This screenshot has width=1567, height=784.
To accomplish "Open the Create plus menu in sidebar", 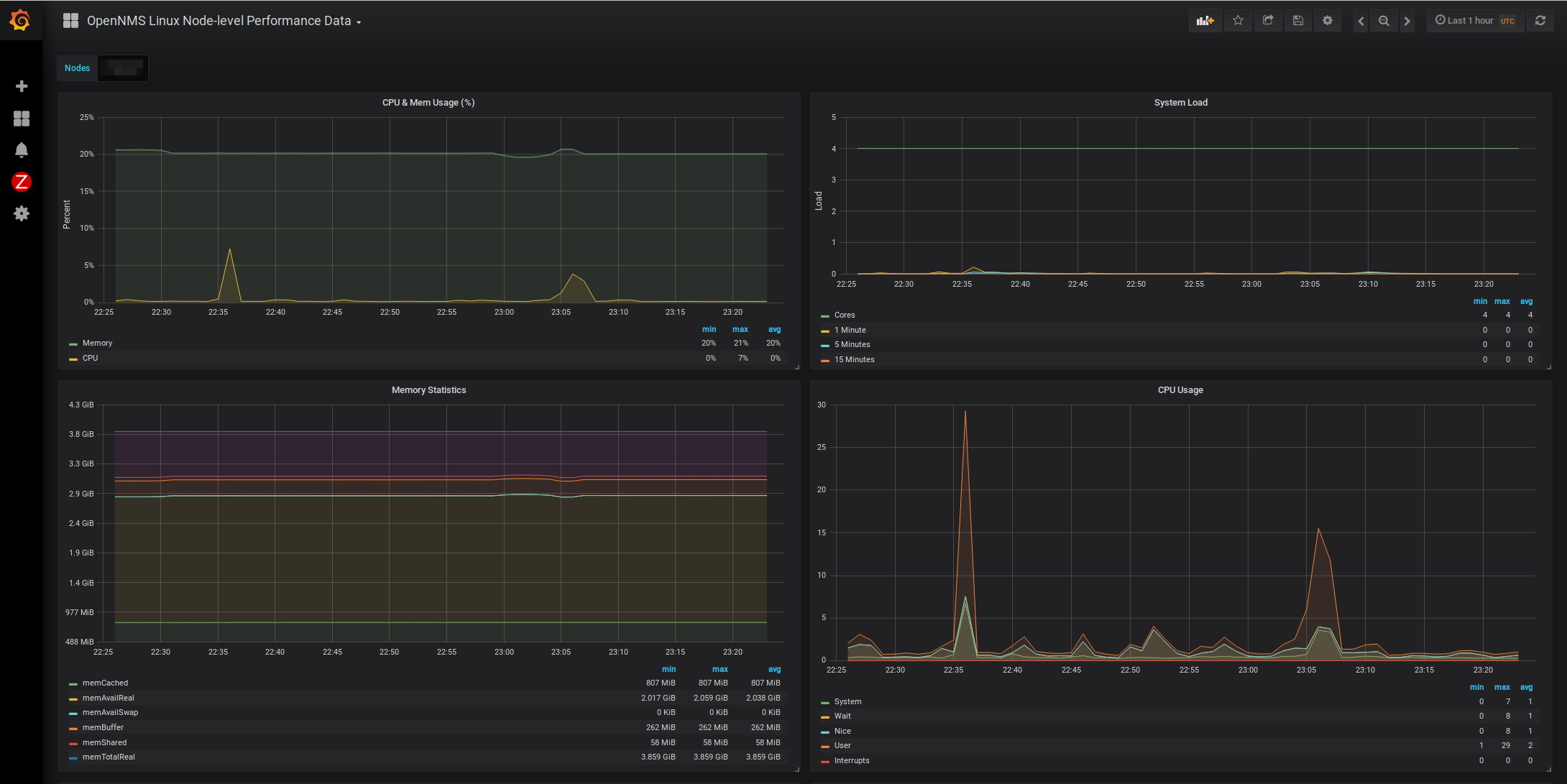I will (22, 86).
